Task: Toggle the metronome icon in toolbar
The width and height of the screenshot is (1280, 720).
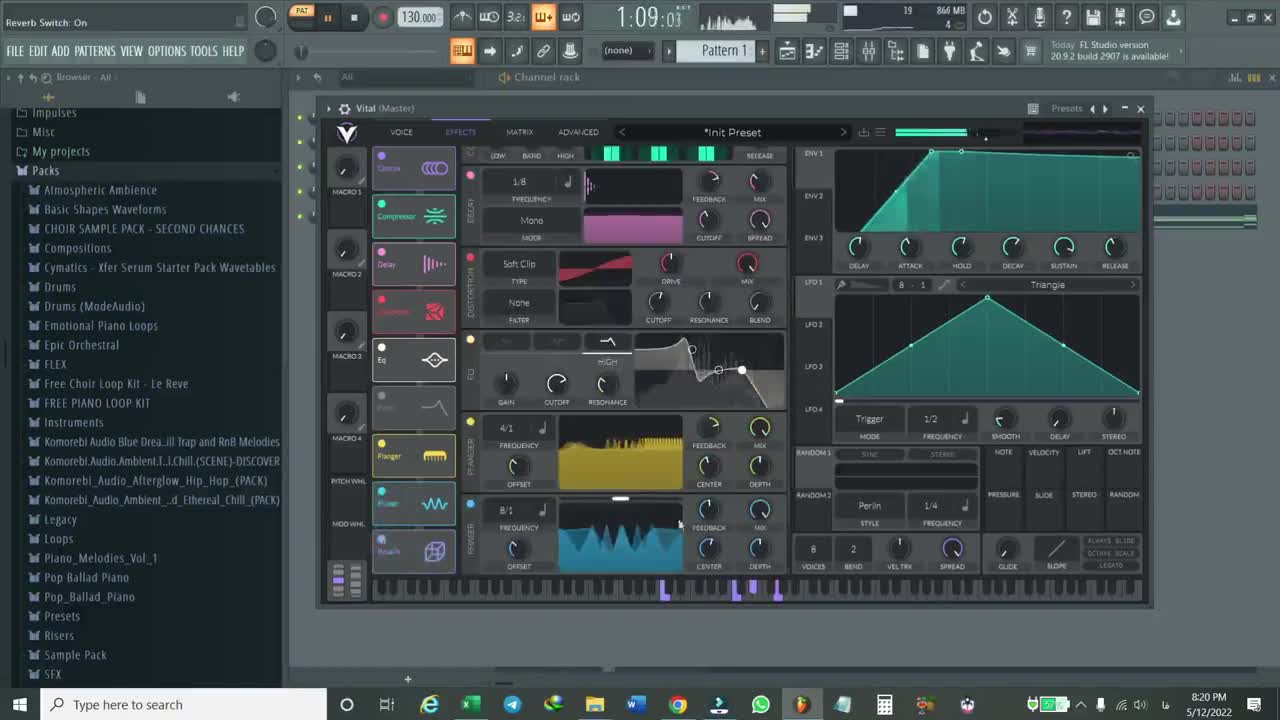Action: click(462, 17)
